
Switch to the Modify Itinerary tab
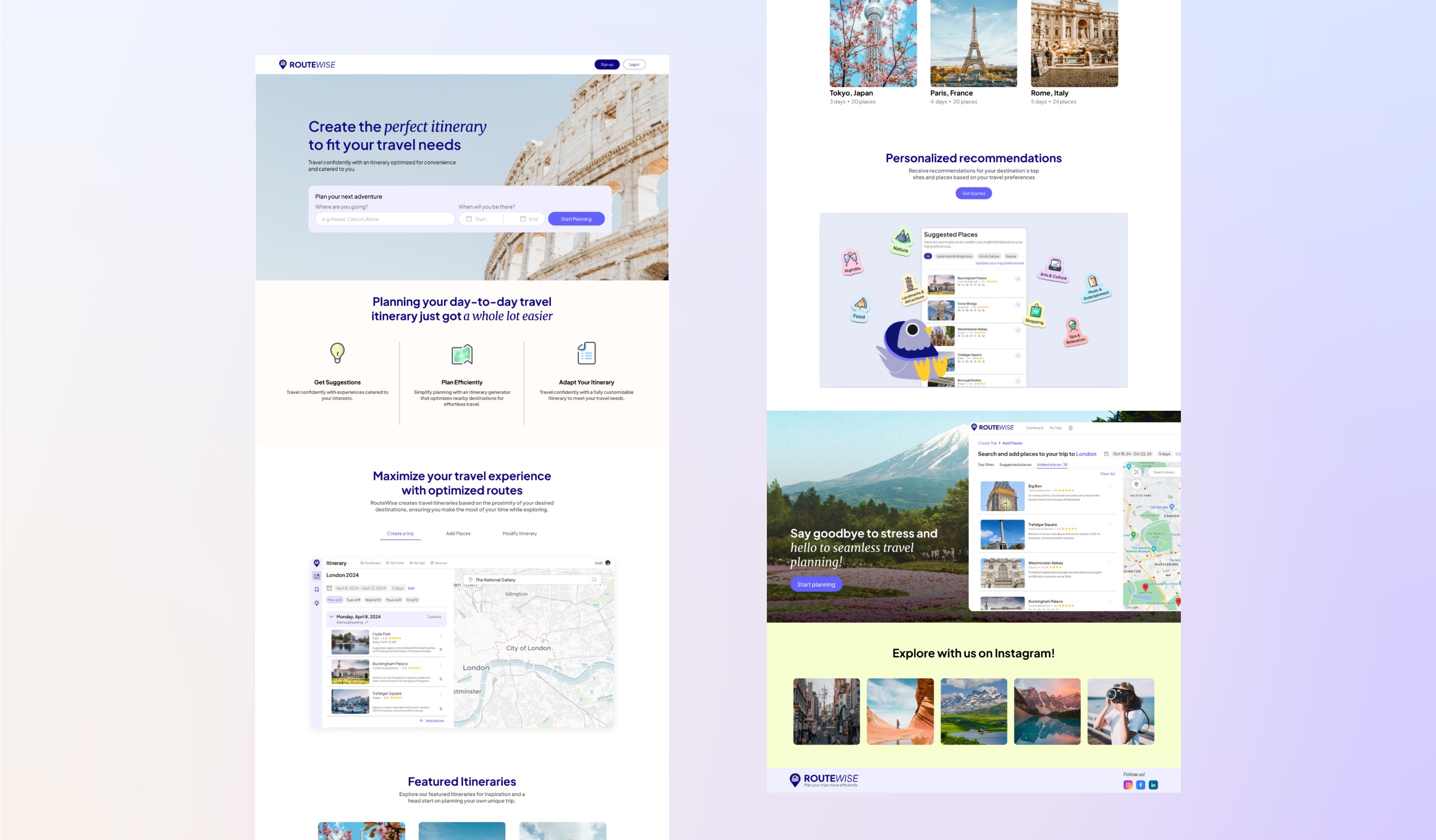pyautogui.click(x=519, y=534)
